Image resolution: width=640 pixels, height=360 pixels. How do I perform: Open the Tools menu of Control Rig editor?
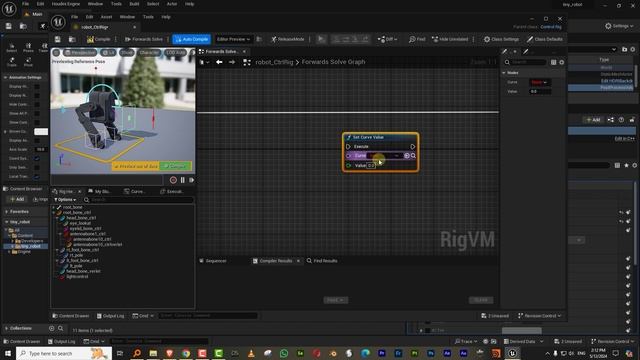pos(148,17)
